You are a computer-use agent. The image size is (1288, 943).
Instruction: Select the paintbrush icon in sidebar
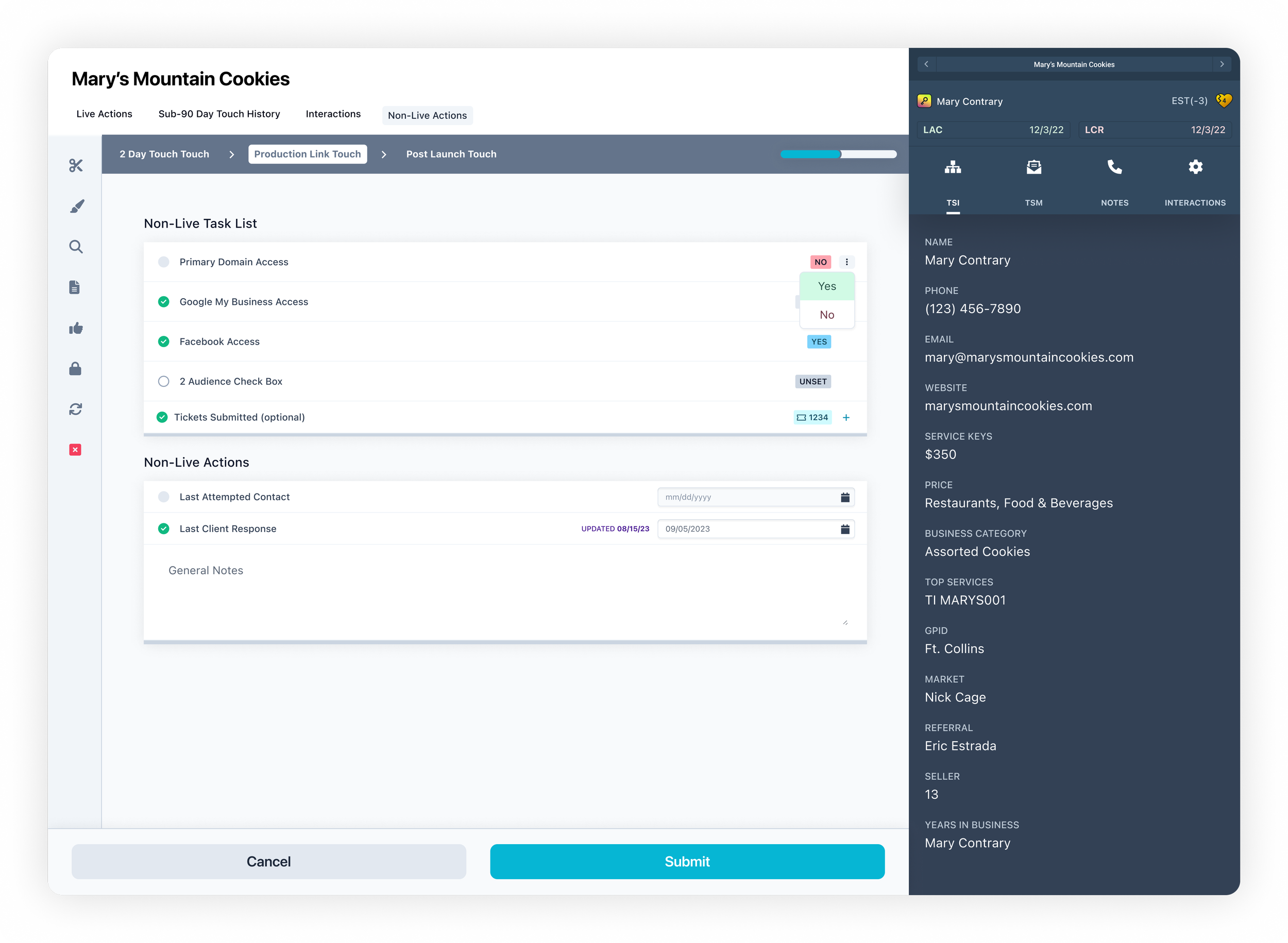[76, 206]
